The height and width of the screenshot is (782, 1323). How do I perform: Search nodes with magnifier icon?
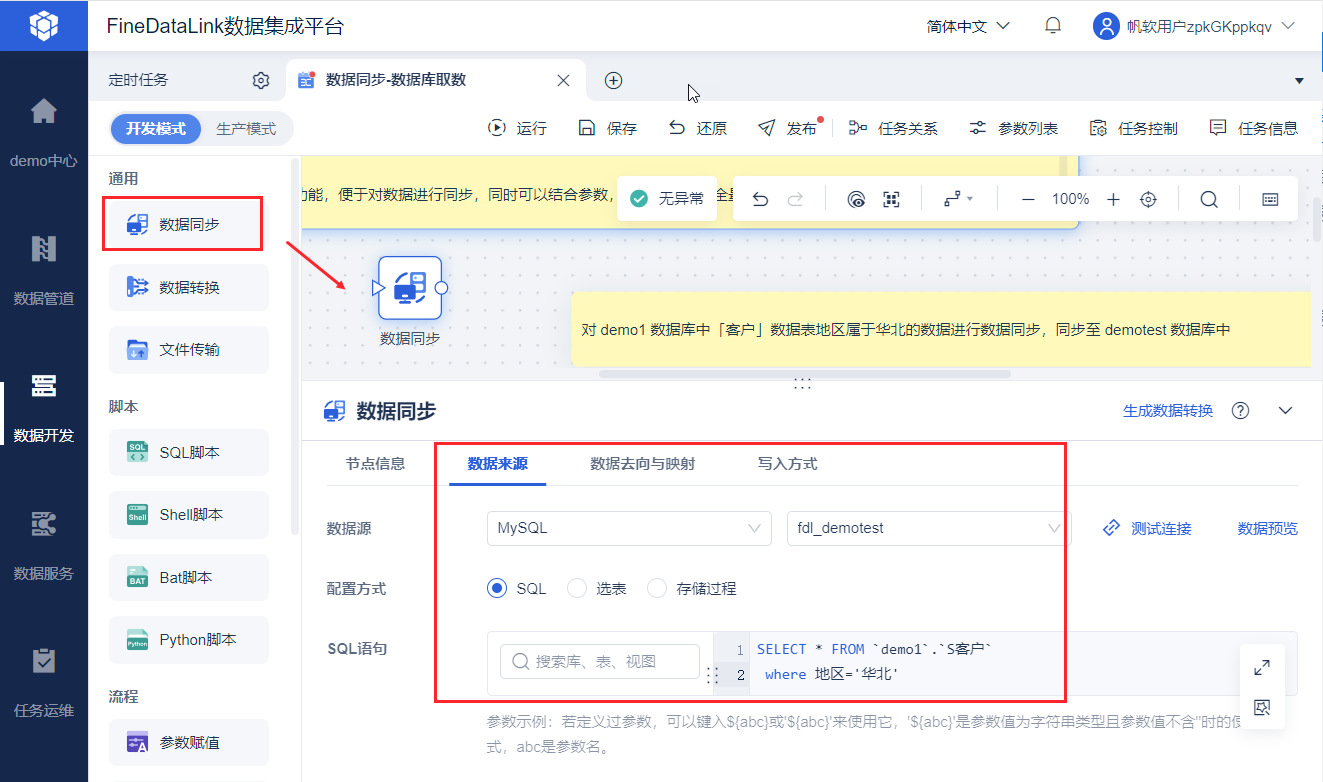(1209, 199)
